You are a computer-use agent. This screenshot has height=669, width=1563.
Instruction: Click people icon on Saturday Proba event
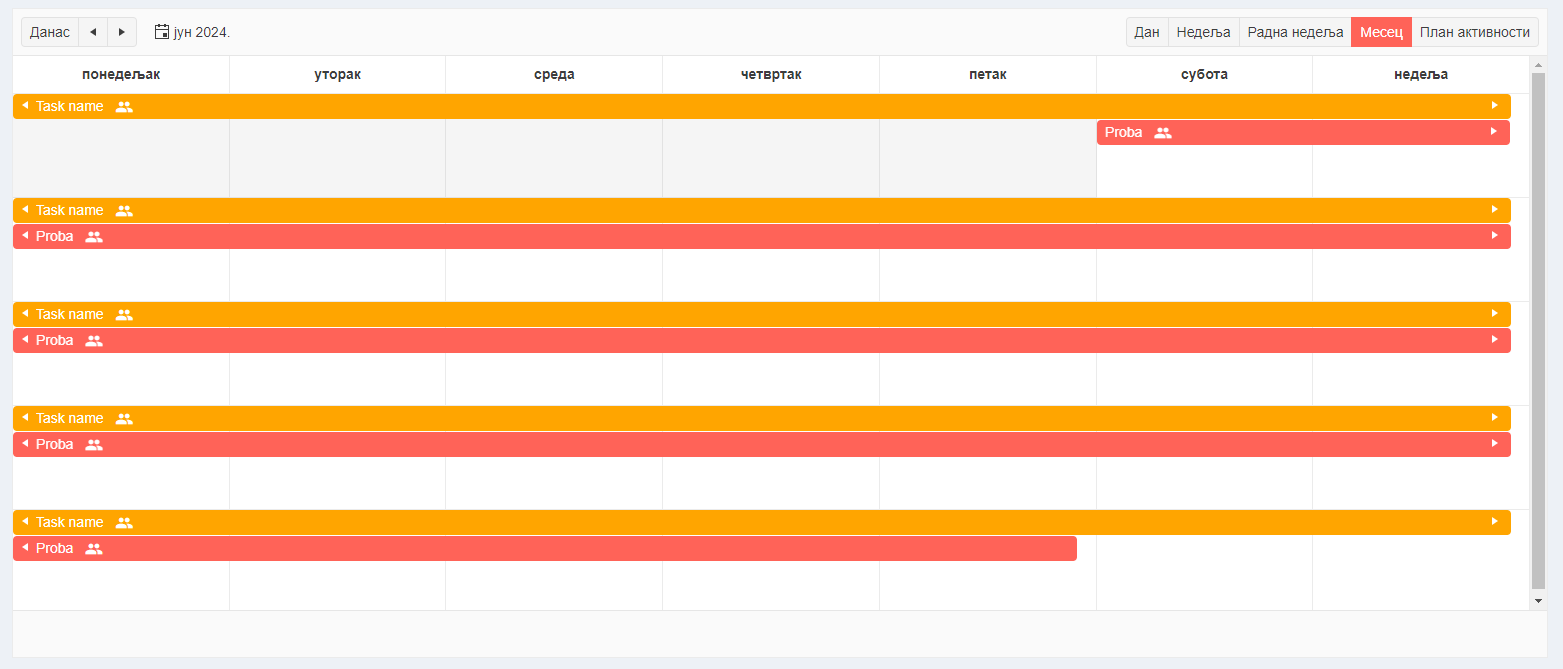(x=1163, y=133)
